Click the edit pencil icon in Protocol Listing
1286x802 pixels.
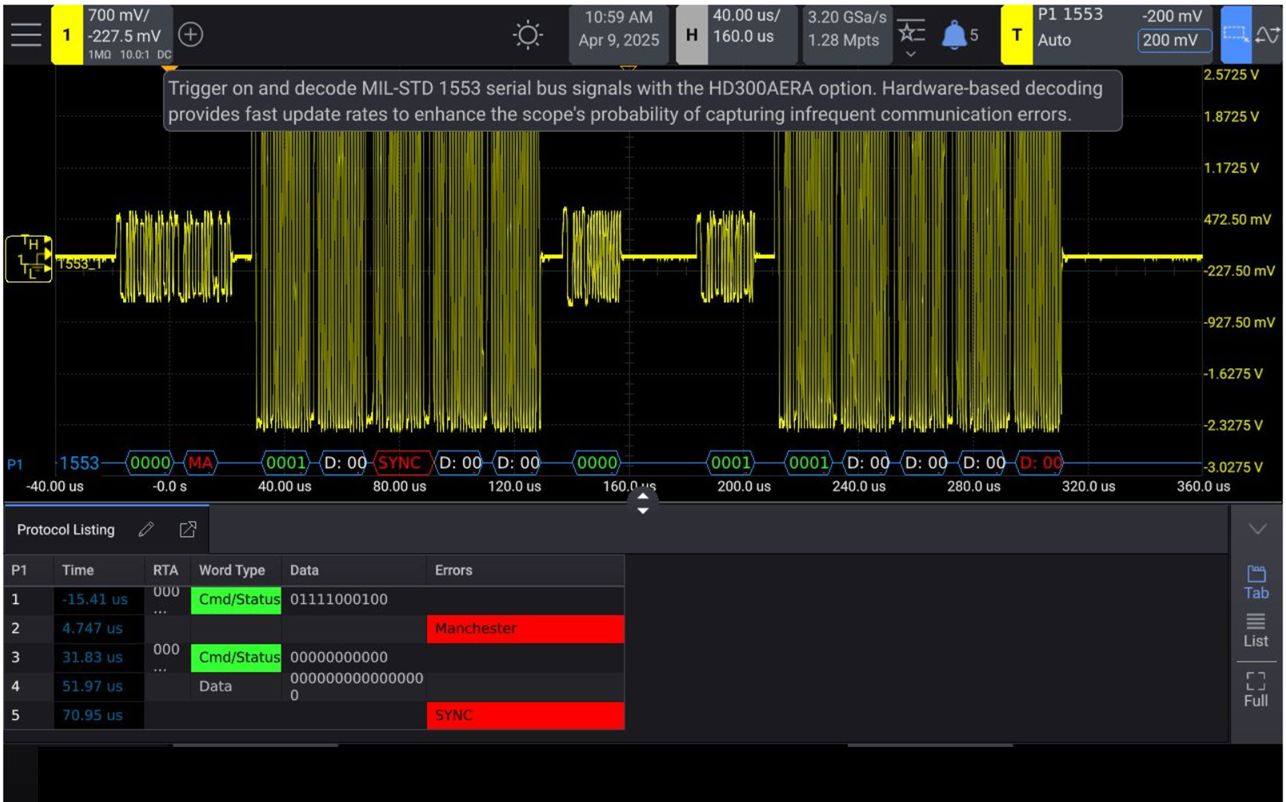pyautogui.click(x=146, y=529)
